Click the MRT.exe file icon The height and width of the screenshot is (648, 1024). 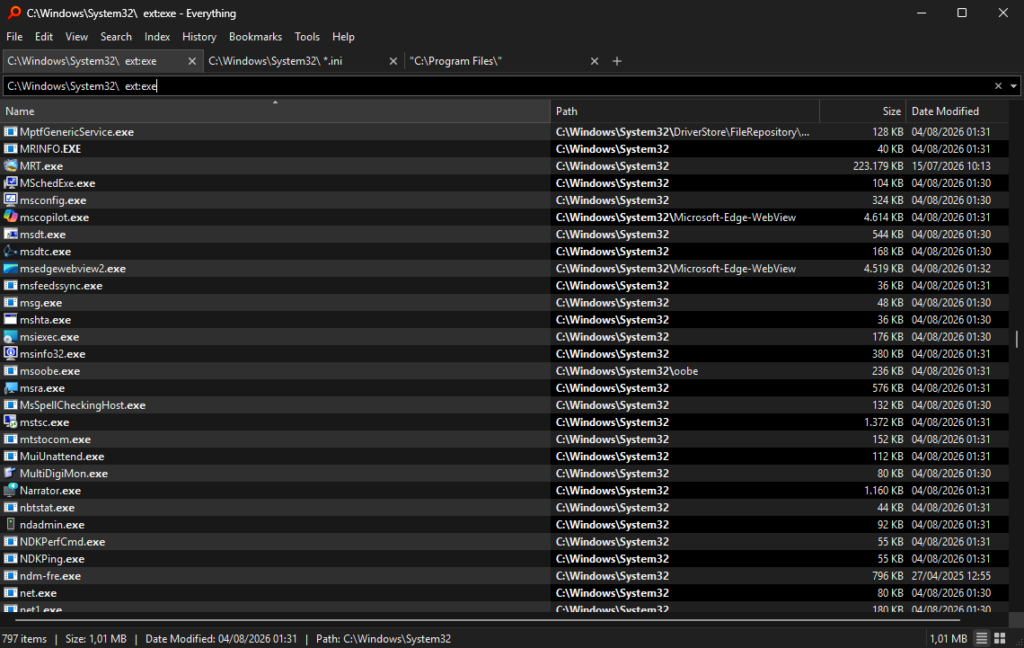pos(10,166)
